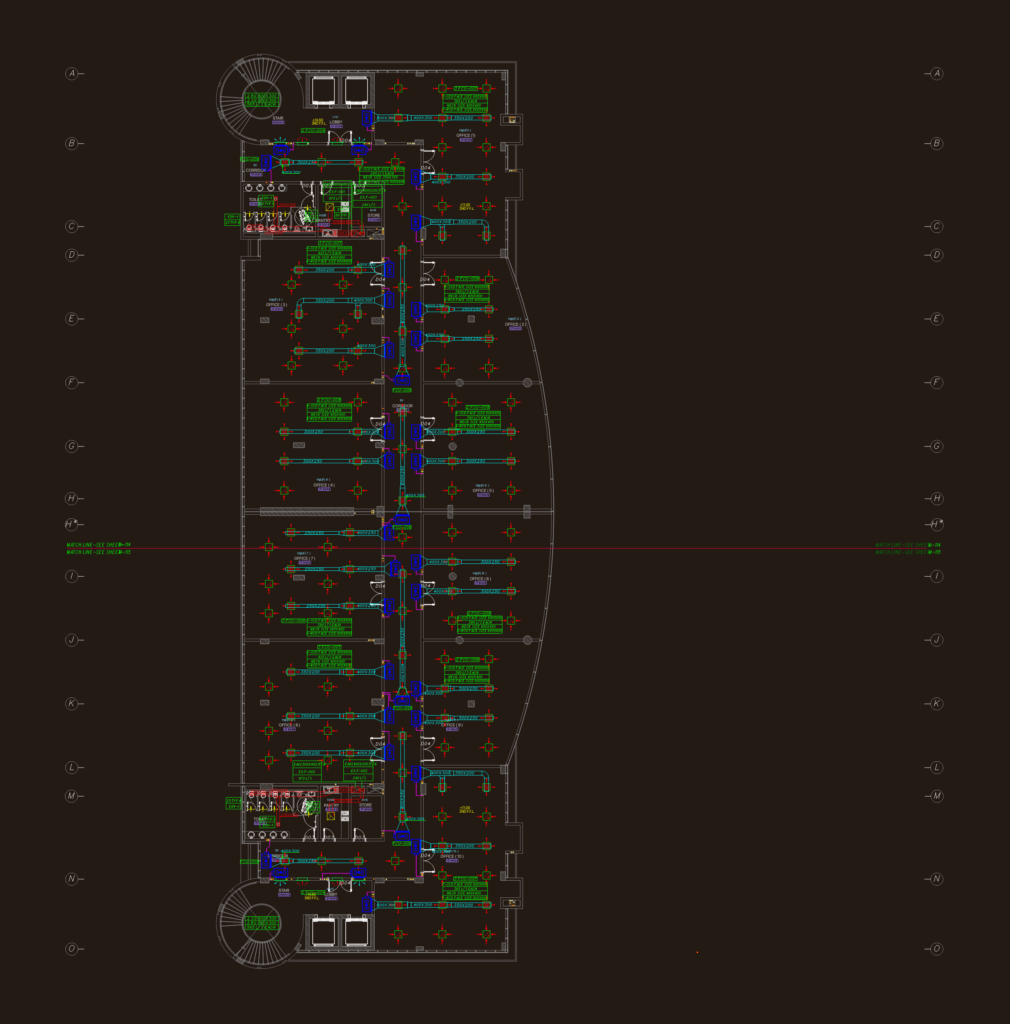Screen dimensions: 1010x1024
Task: Click grid bubble F on the left margin
Action: click(x=71, y=382)
